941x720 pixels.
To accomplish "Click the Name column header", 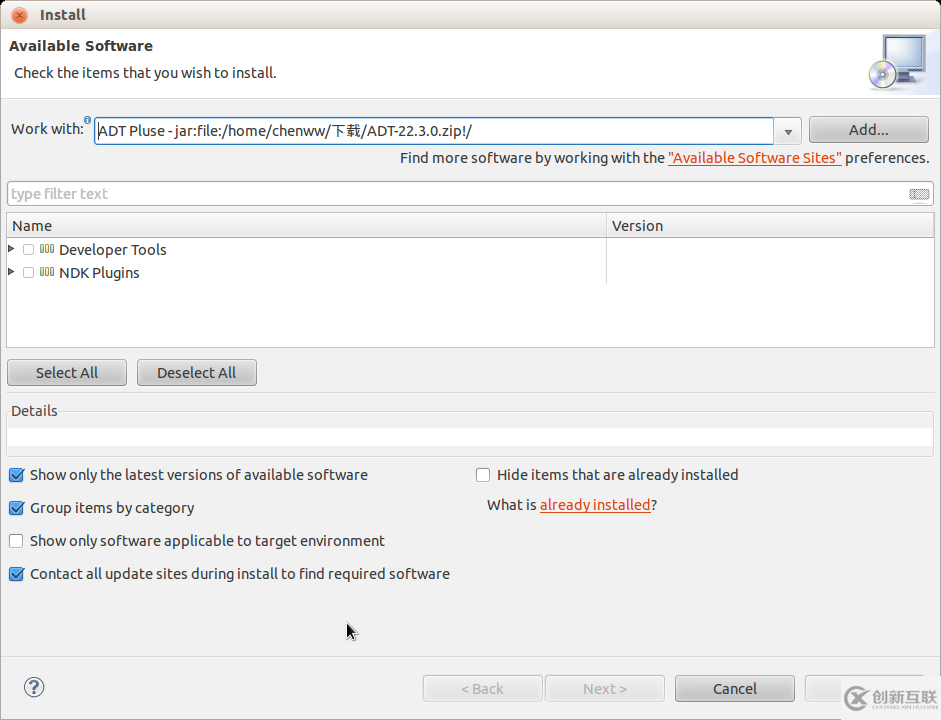I will [x=306, y=226].
